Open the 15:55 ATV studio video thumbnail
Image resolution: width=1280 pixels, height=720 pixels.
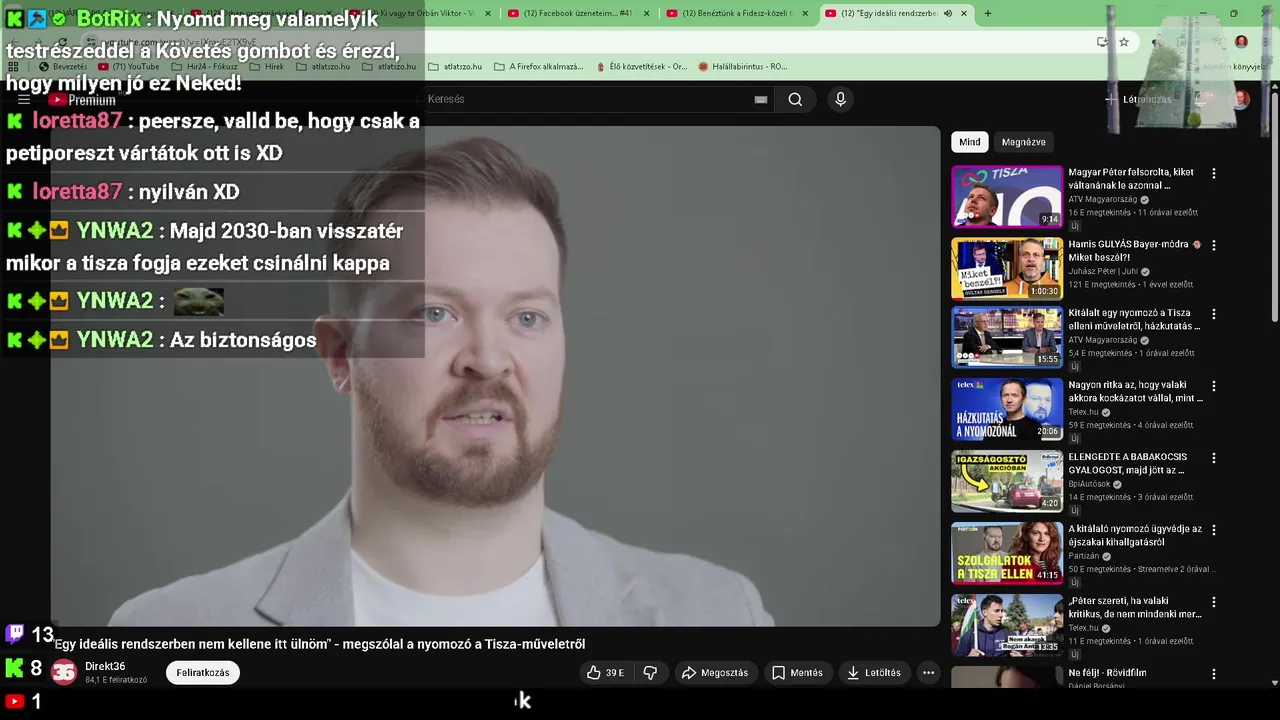[x=1007, y=338]
